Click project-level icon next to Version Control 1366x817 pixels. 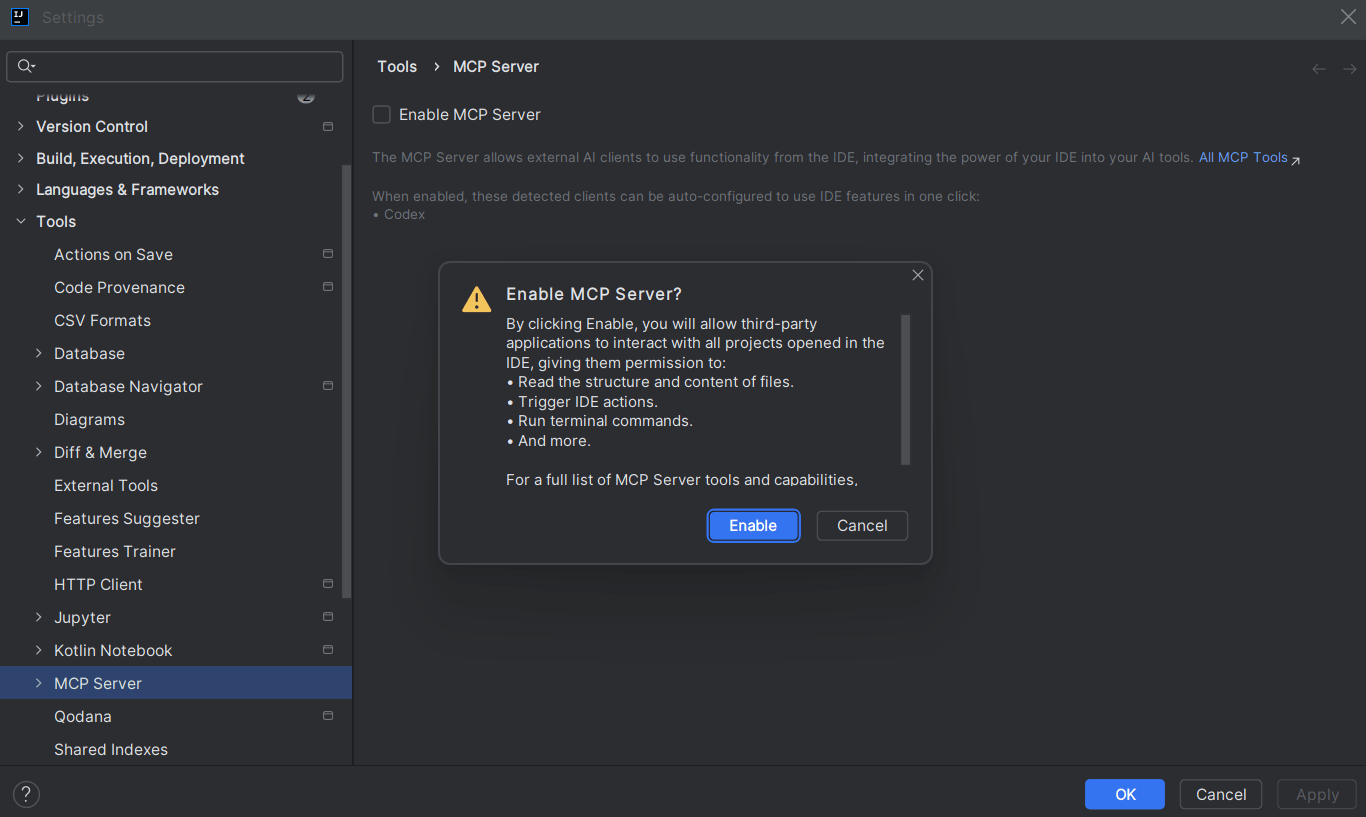(328, 127)
